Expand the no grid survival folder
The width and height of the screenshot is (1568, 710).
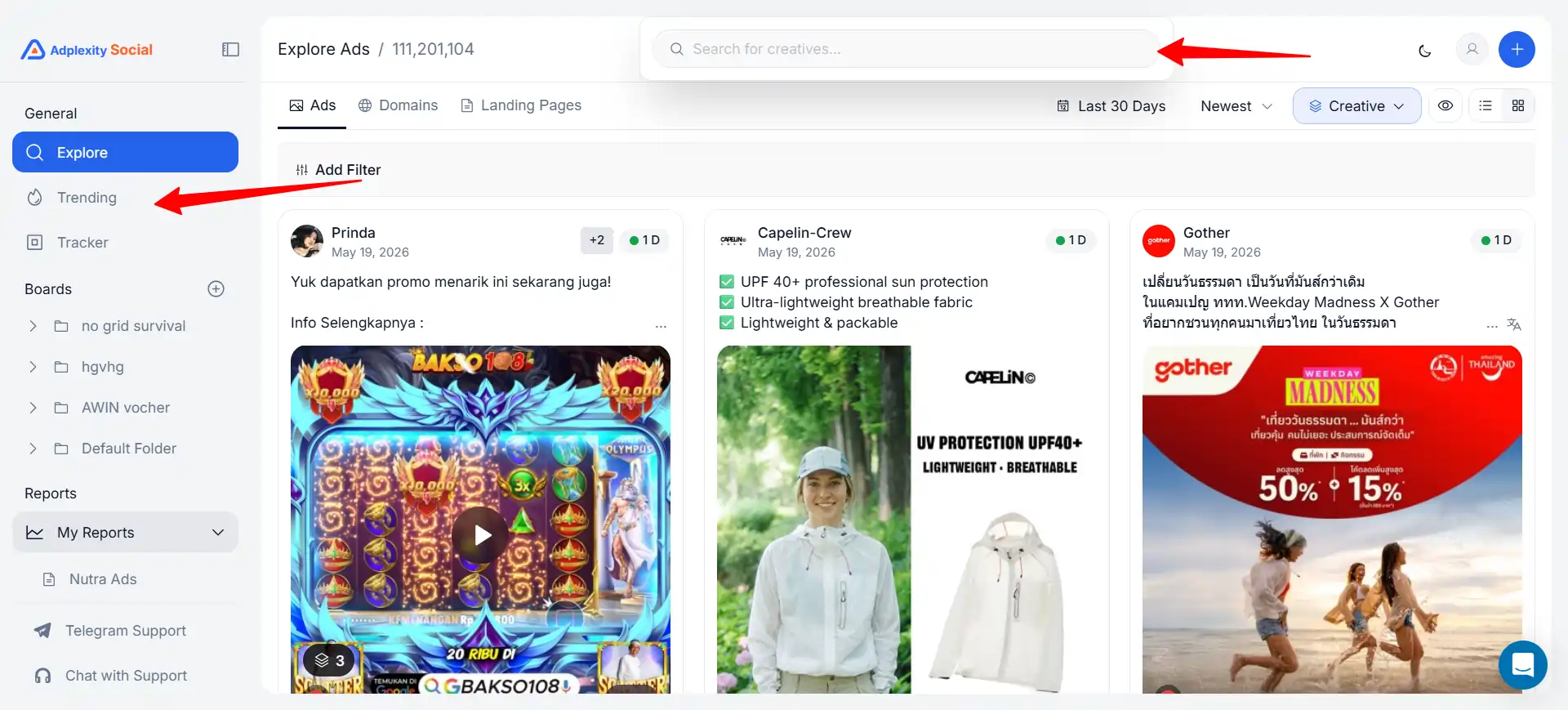coord(33,326)
